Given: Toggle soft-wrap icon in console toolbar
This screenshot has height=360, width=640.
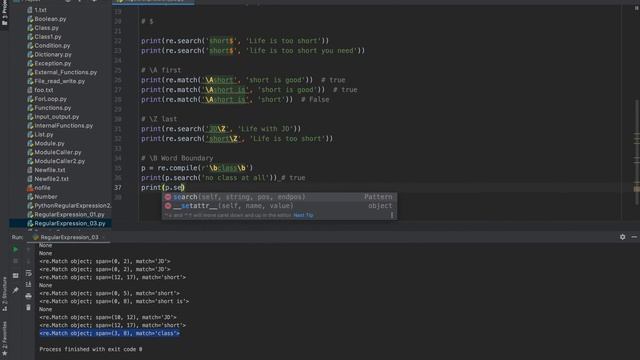Looking at the screenshot, I should [x=29, y=273].
